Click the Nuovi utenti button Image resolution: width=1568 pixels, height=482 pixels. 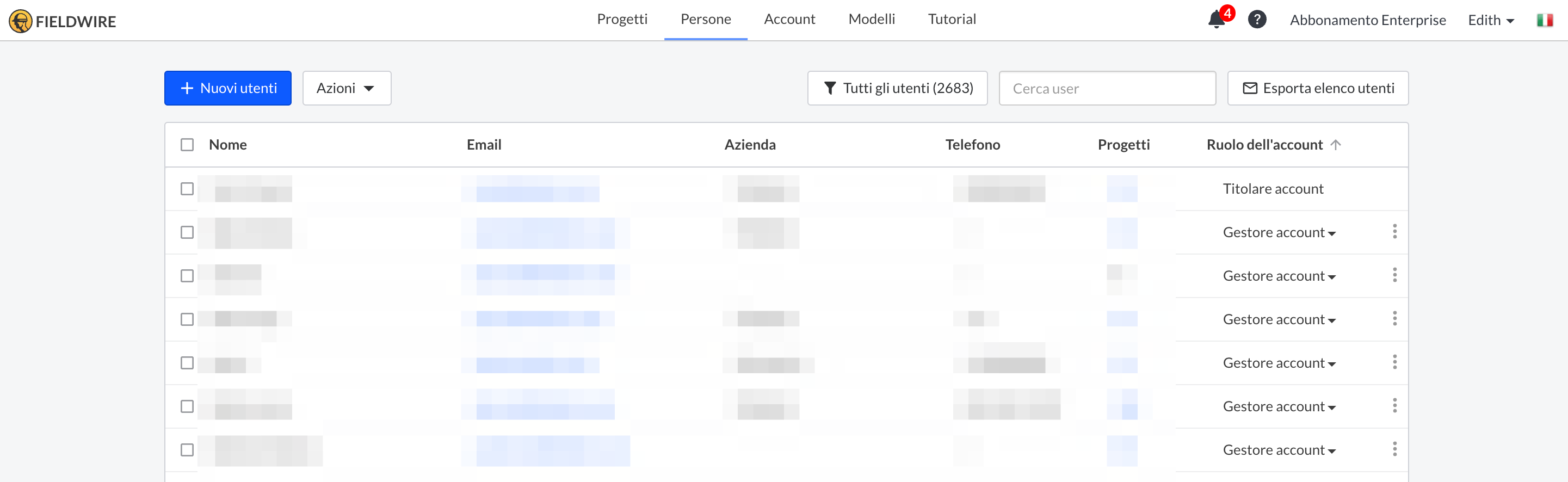pyautogui.click(x=227, y=88)
